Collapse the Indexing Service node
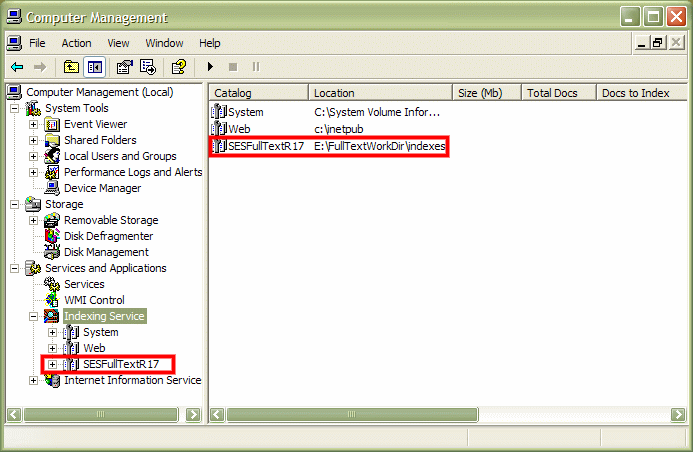Screen dimensions: 693x452 (x=34, y=316)
